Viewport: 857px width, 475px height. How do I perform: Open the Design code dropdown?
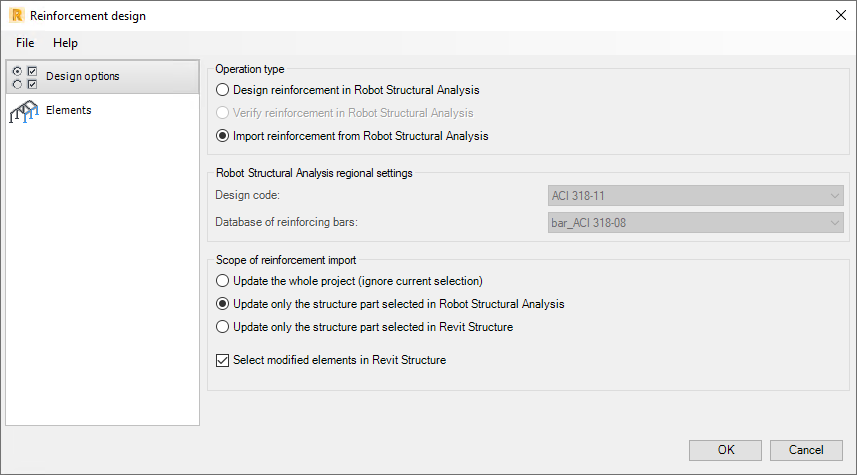[x=696, y=195]
